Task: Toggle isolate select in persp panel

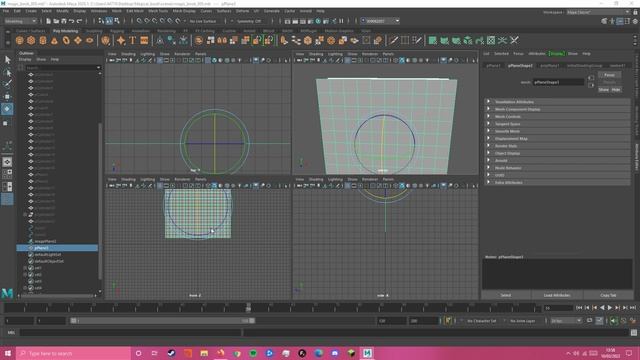Action: [x=443, y=60]
